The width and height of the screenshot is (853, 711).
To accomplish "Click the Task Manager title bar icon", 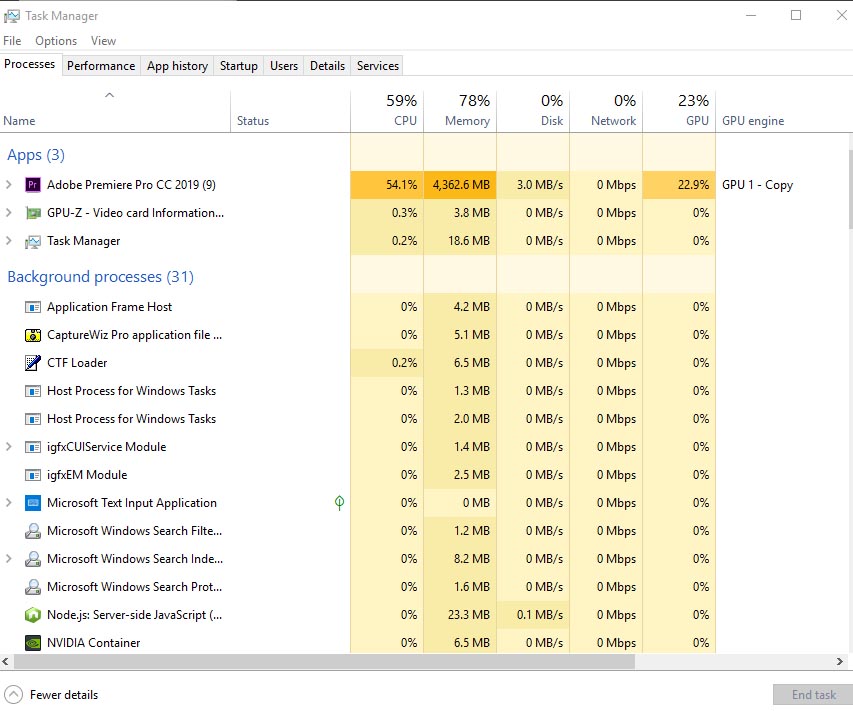I will [11, 16].
